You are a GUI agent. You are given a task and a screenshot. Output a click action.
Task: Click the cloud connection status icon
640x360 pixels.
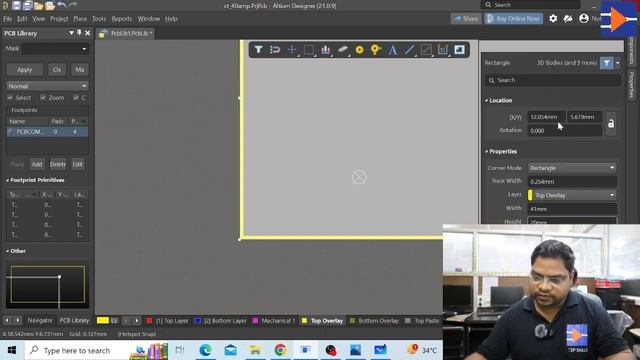568,18
